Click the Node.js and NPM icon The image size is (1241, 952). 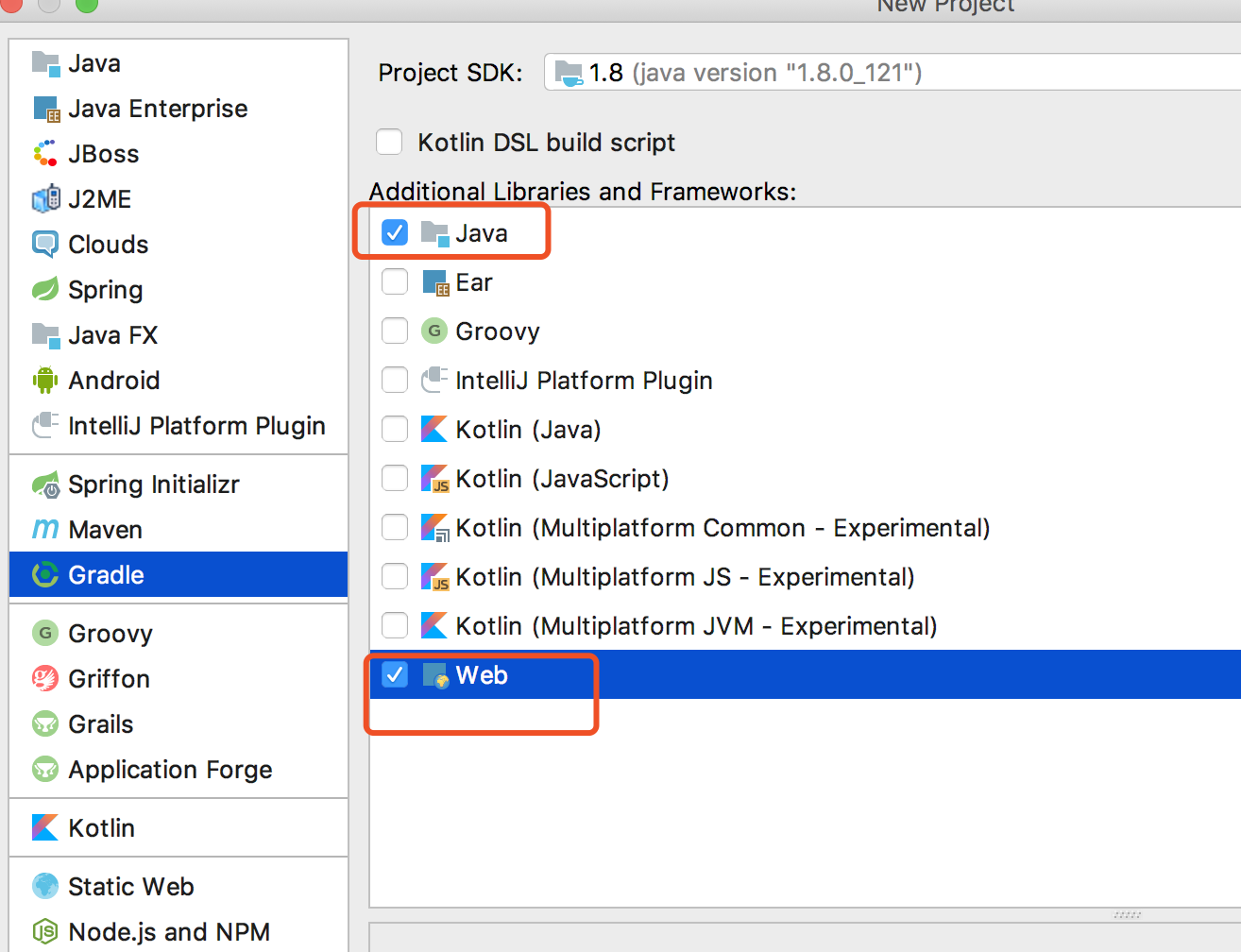point(45,932)
